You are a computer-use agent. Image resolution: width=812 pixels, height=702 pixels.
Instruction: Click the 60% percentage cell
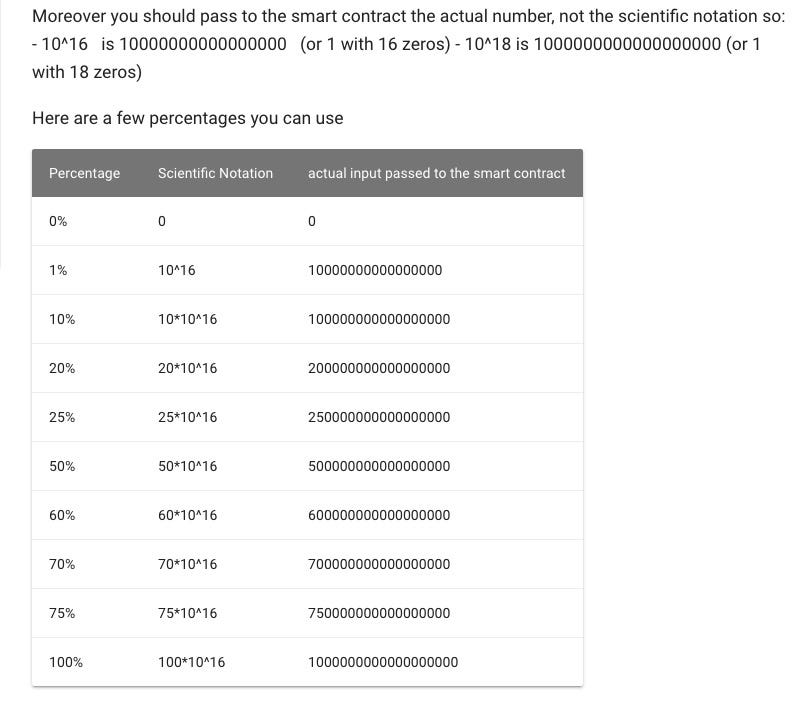(62, 515)
